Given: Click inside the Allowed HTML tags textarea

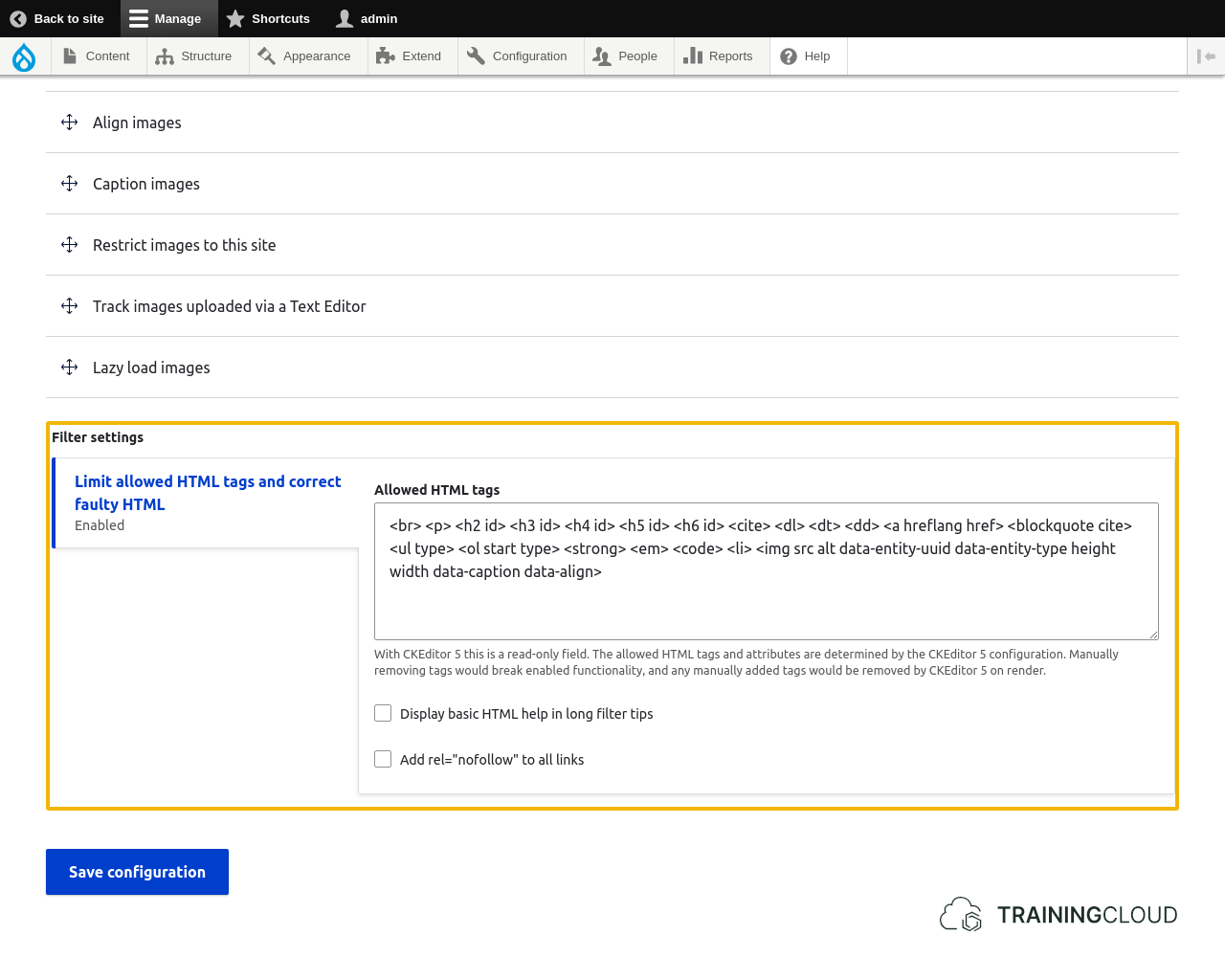Looking at the screenshot, I should click(x=767, y=571).
